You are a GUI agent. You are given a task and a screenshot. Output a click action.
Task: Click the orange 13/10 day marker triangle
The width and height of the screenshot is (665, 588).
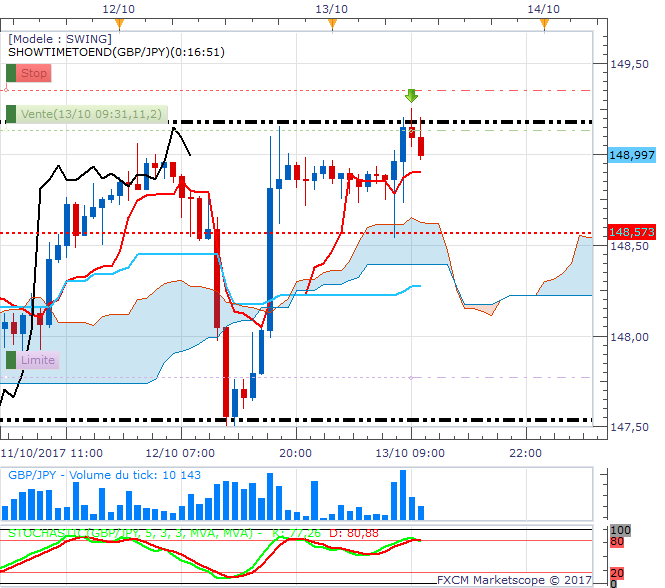click(x=332, y=24)
